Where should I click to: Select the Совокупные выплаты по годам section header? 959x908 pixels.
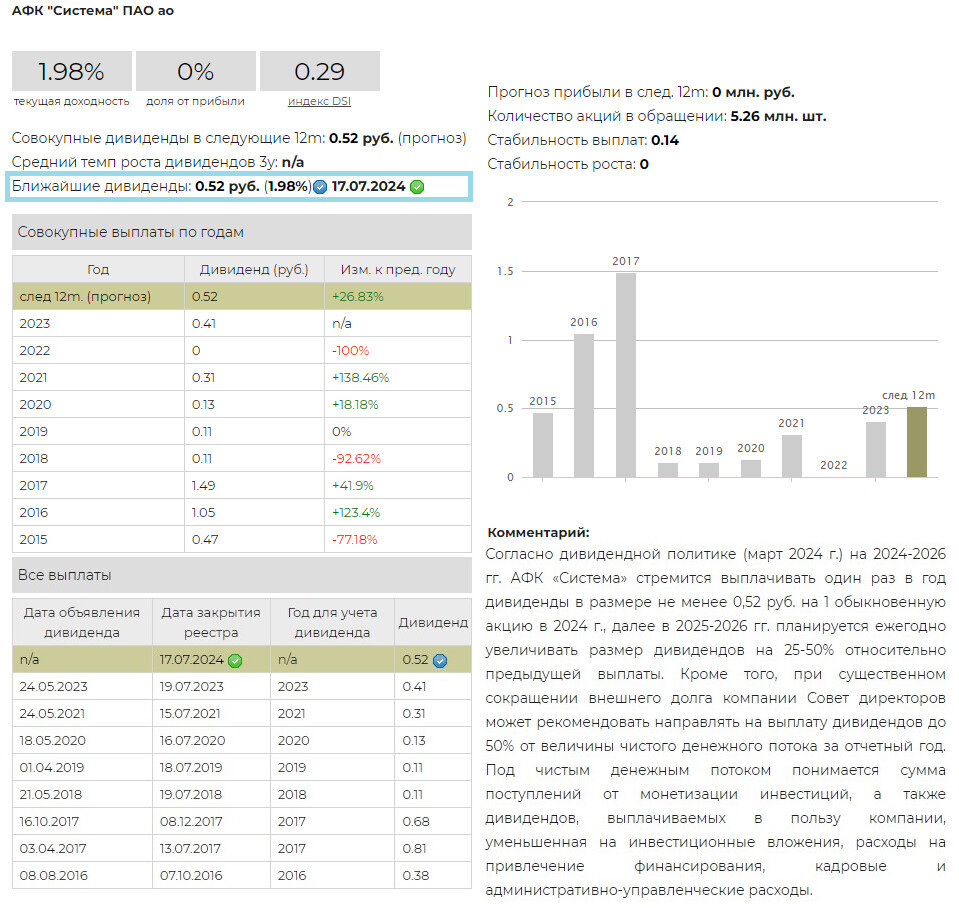(x=241, y=232)
